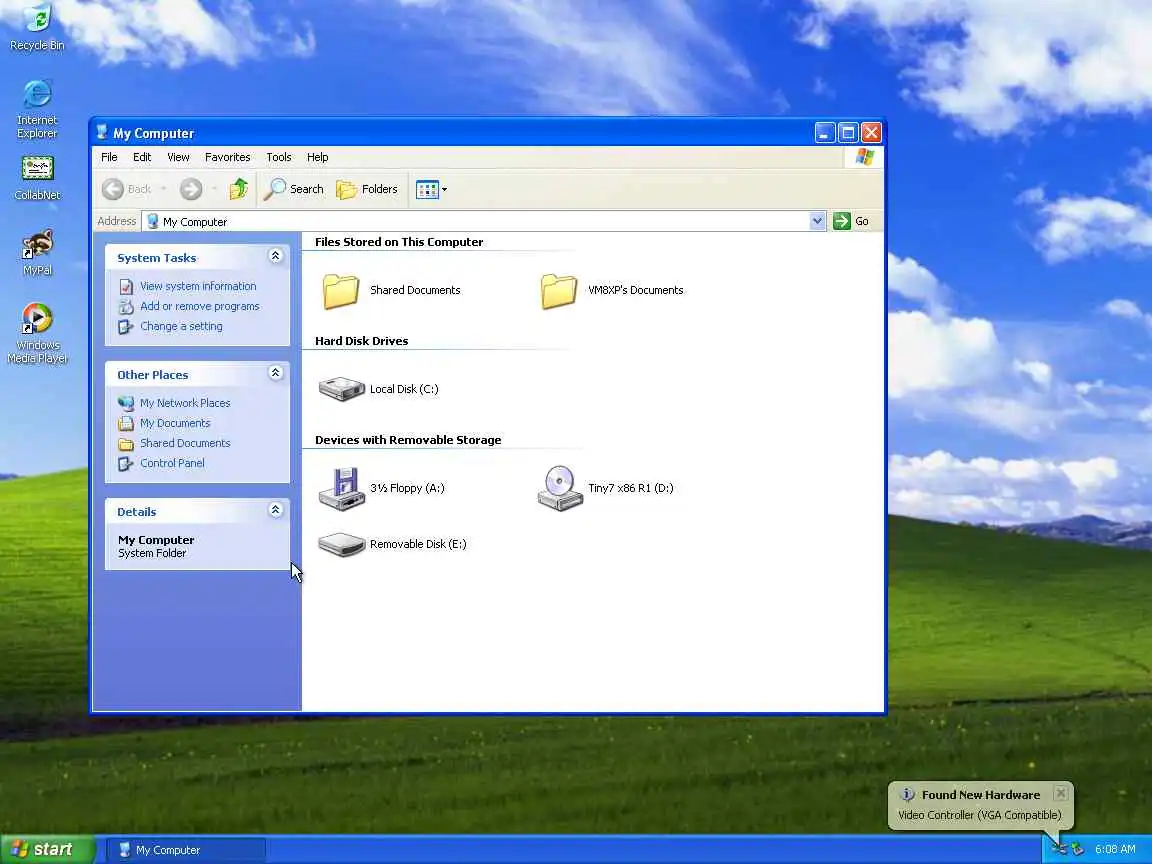The image size is (1152, 864).
Task: Minimize the My Computer window
Action: click(825, 133)
